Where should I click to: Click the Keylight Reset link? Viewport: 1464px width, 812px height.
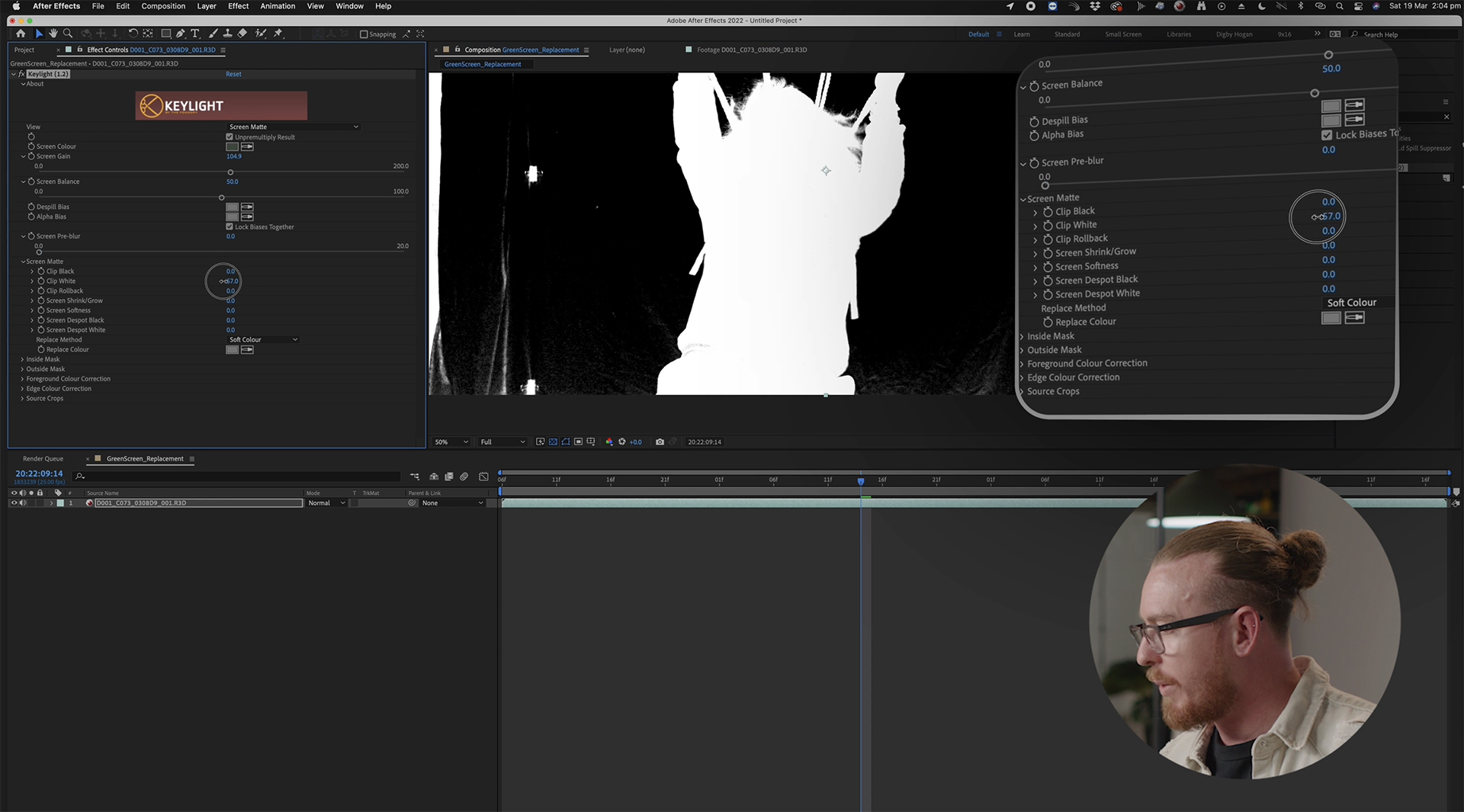[233, 75]
